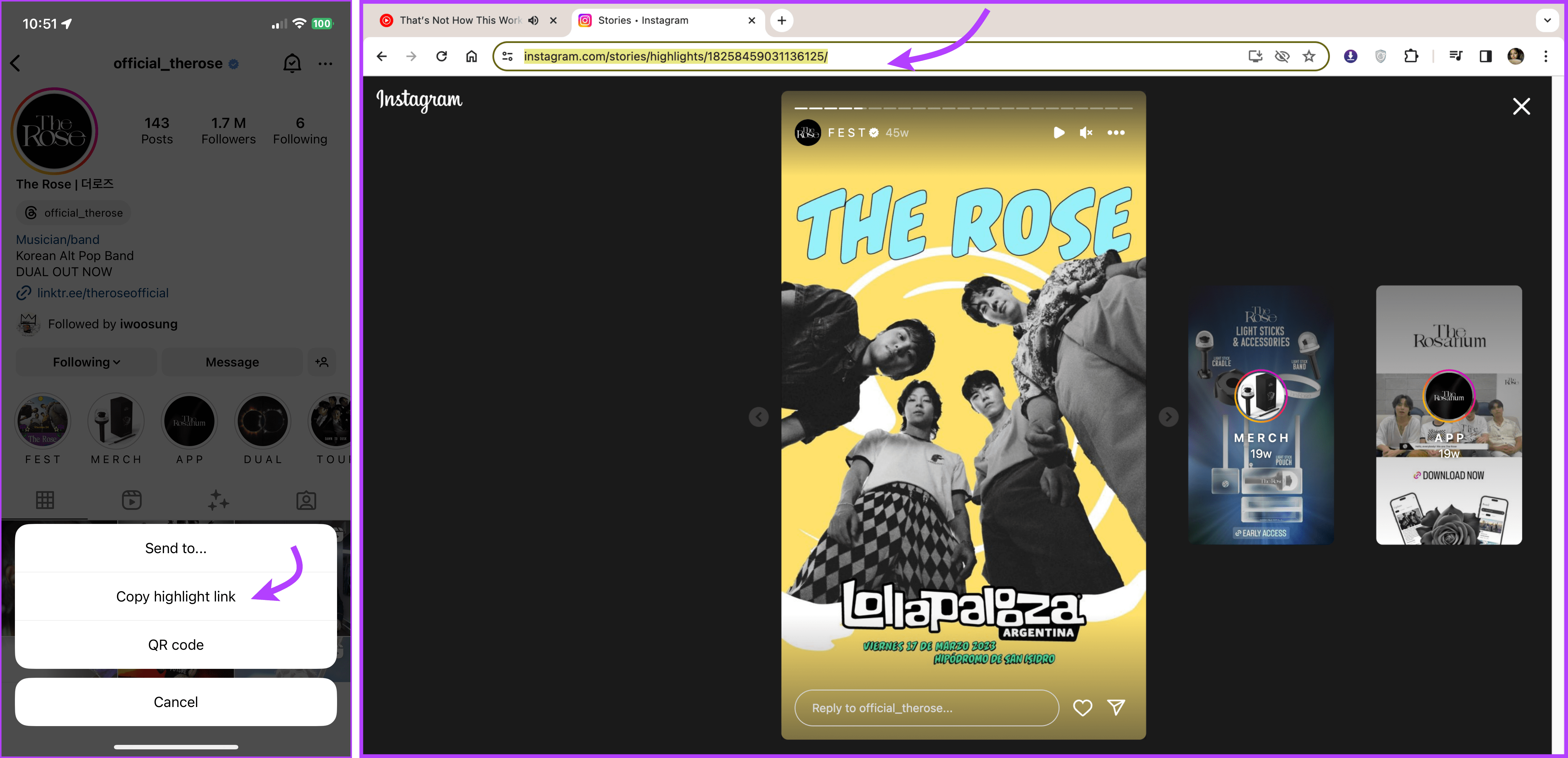
Task: Select Copy highlight link from the menu
Action: point(175,596)
